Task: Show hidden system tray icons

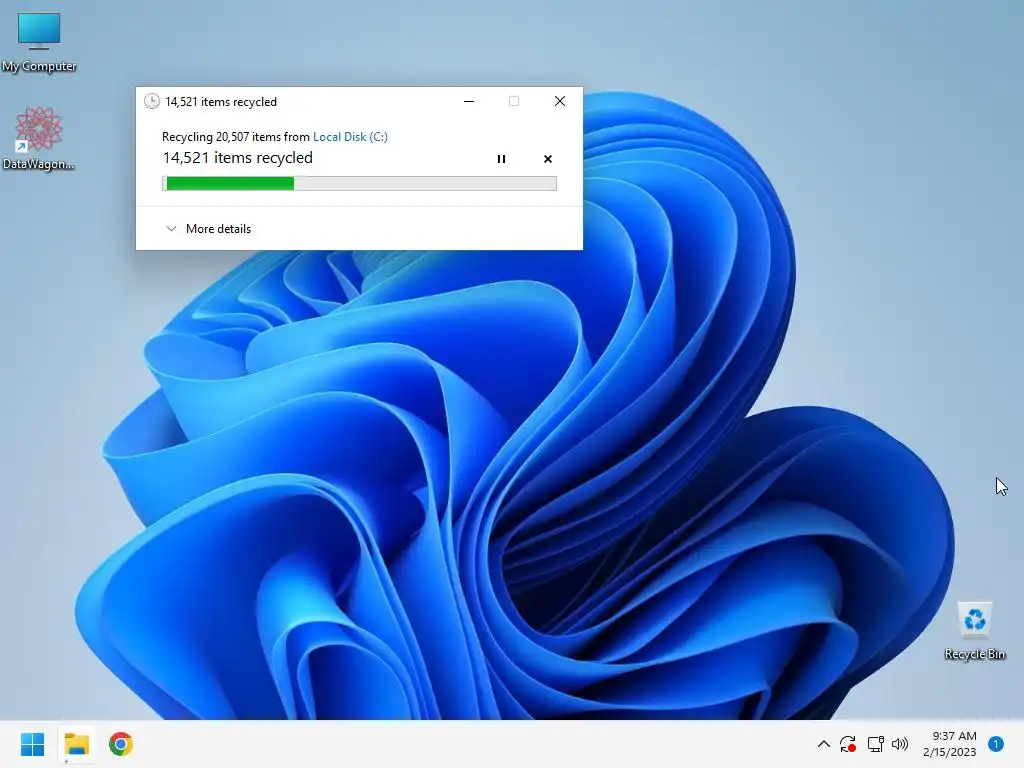Action: (x=824, y=744)
